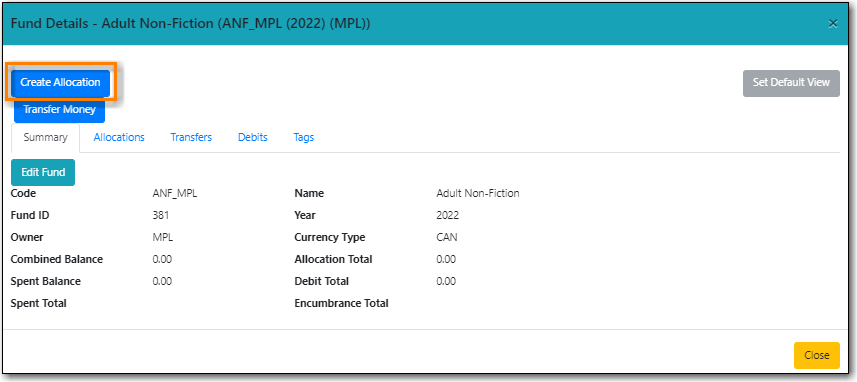
Task: Click the Combined Balance value 0.00
Action: (x=162, y=260)
